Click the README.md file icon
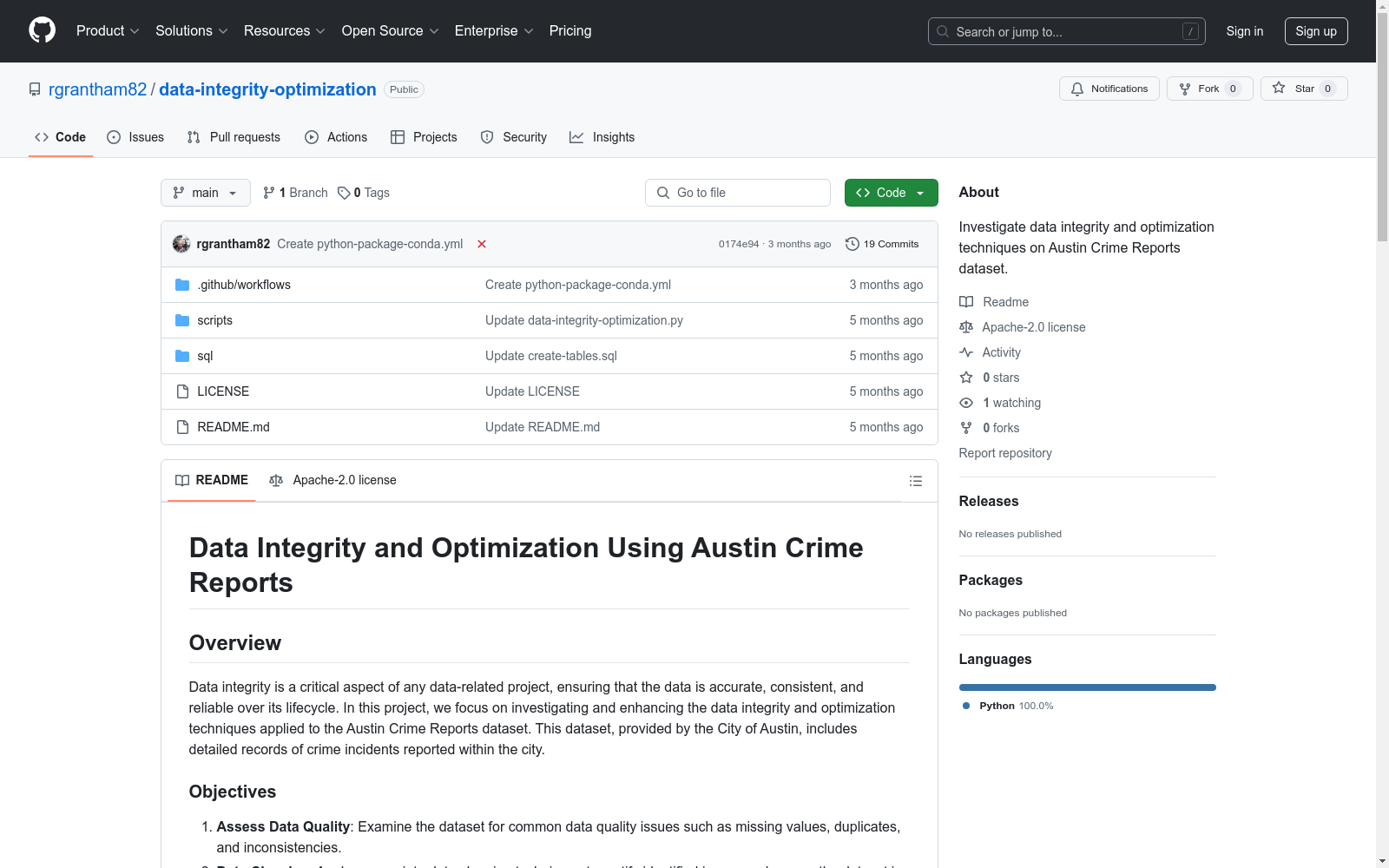 182,427
